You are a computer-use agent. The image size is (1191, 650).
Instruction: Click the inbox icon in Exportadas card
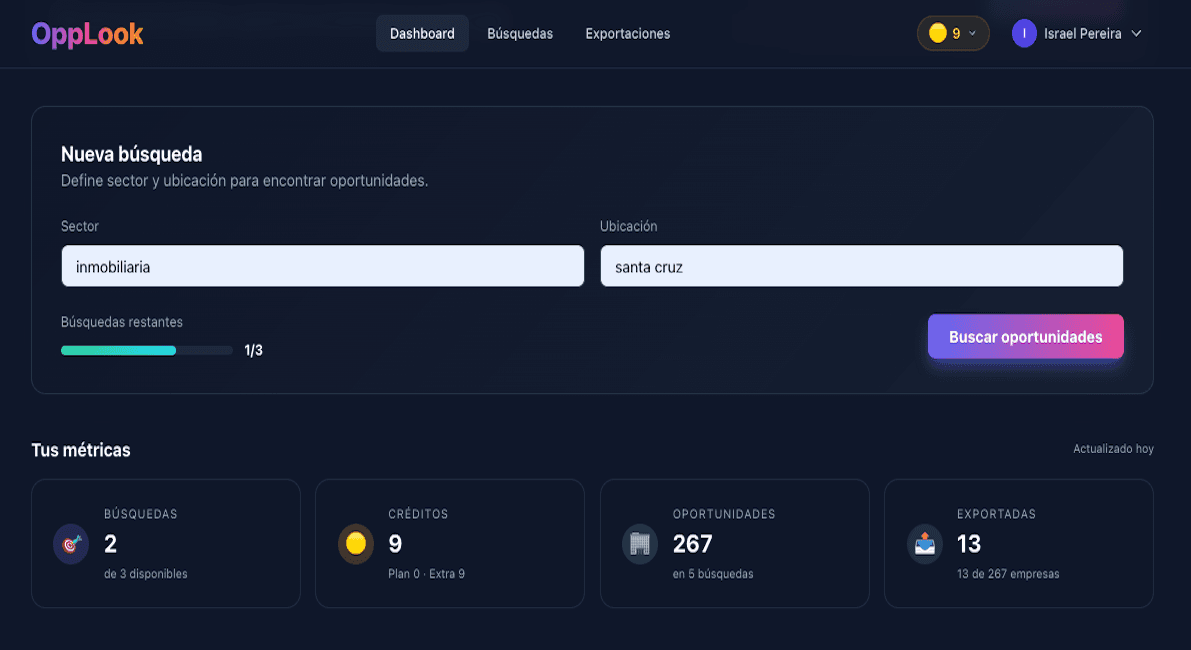pyautogui.click(x=924, y=544)
